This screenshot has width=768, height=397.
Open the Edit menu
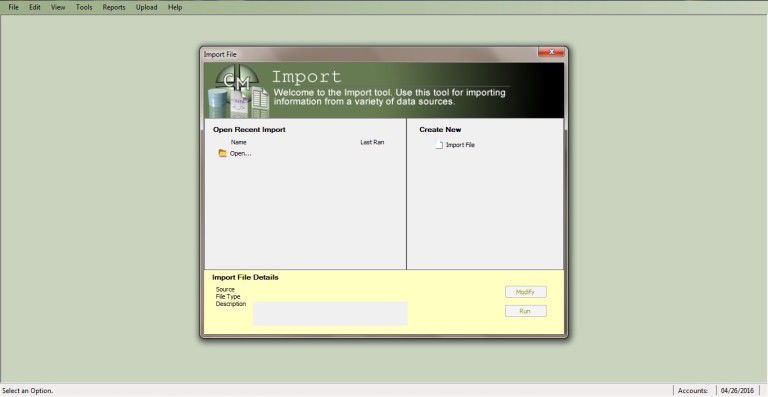35,7
